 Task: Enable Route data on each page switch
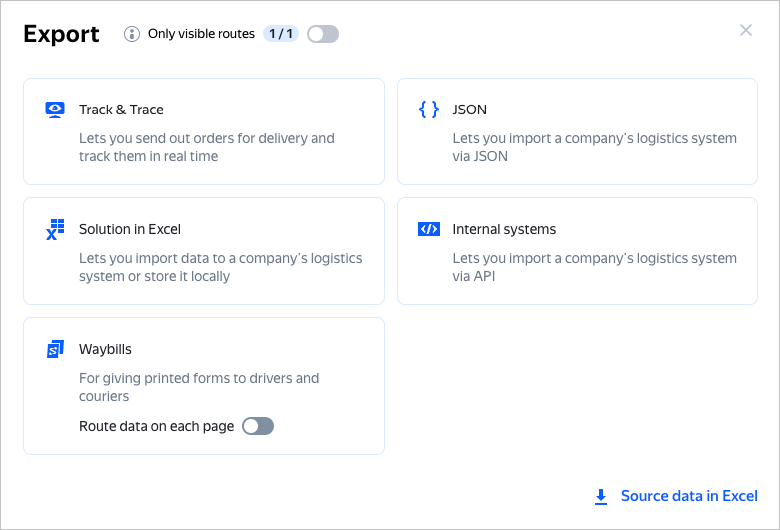[x=258, y=426]
